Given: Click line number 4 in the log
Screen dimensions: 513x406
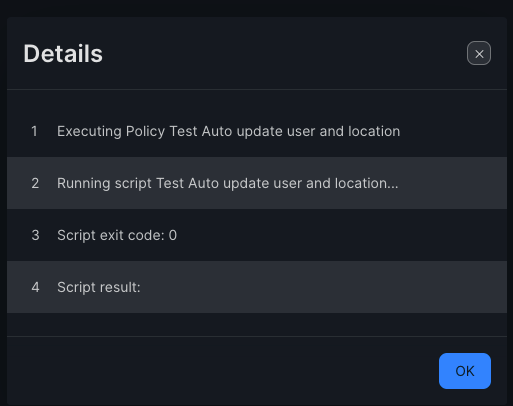Looking at the screenshot, I should point(35,287).
